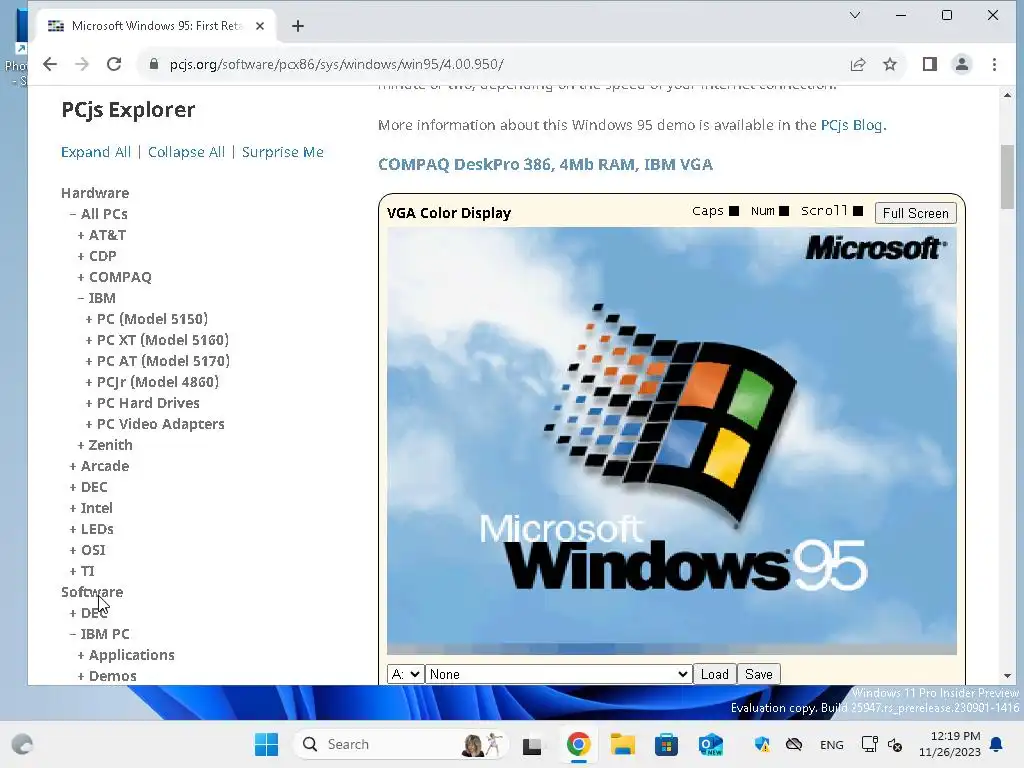
Task: Click the forward navigation arrow
Action: tap(82, 64)
